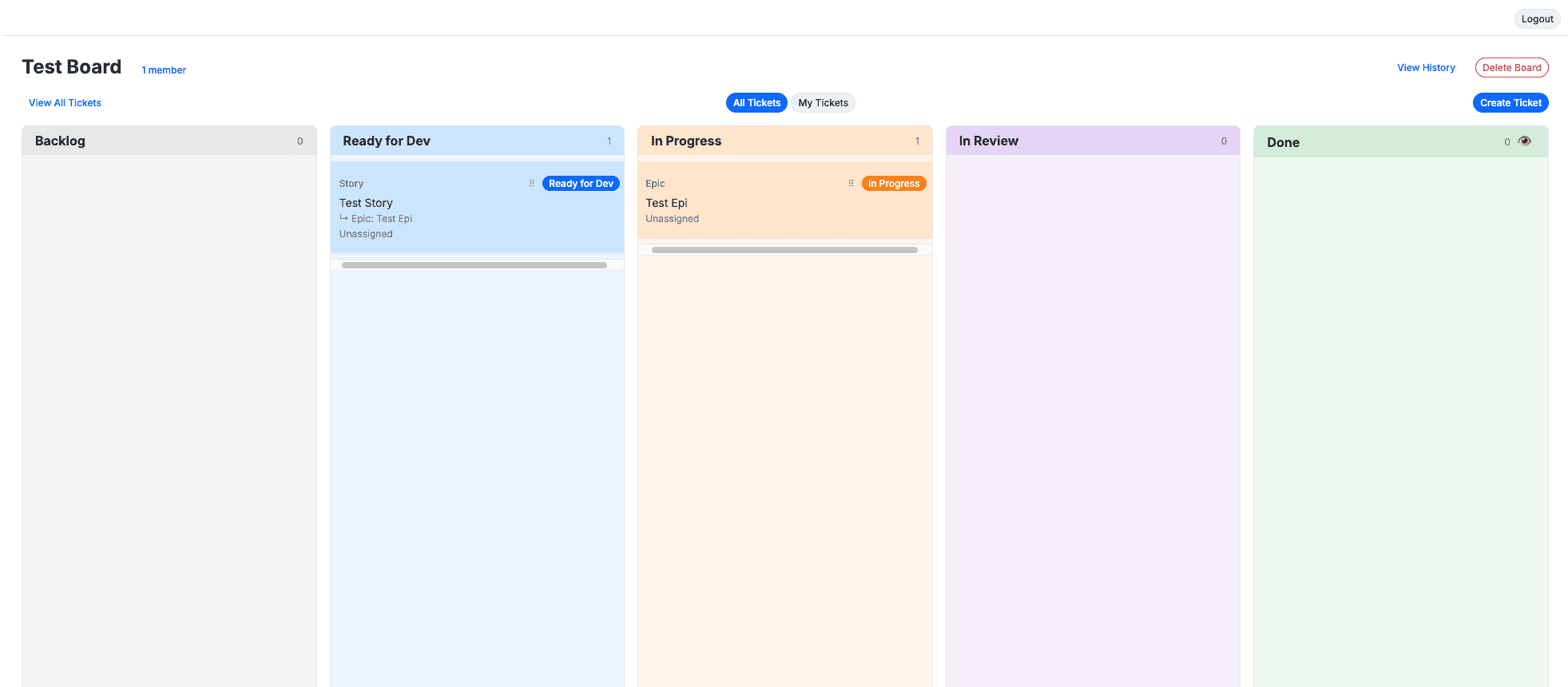1568x687 pixels.
Task: Click the Test Board title
Action: click(72, 67)
